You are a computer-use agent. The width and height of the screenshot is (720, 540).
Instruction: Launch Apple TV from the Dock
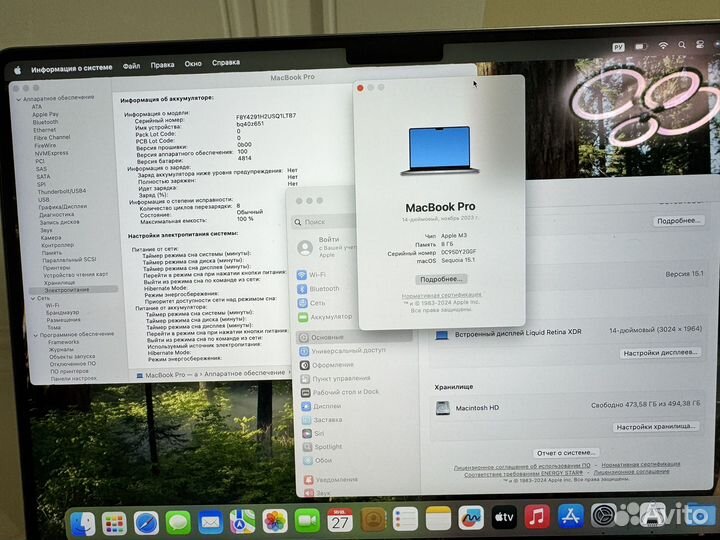(x=504, y=518)
